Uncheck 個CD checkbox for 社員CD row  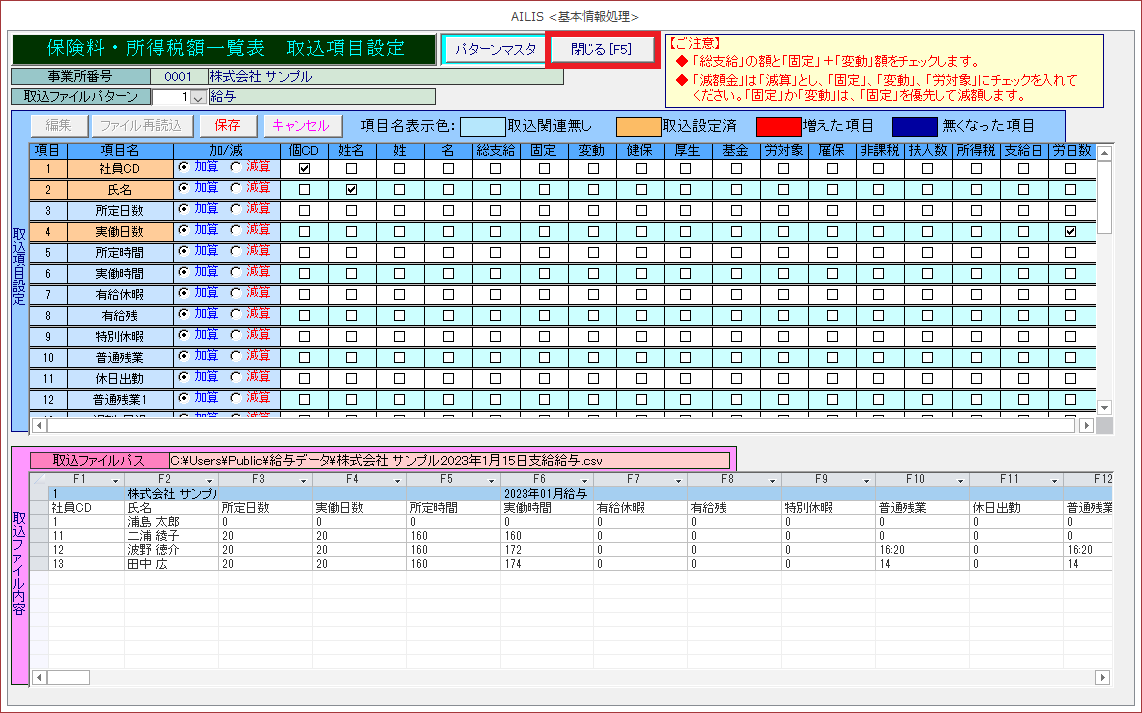[x=305, y=169]
